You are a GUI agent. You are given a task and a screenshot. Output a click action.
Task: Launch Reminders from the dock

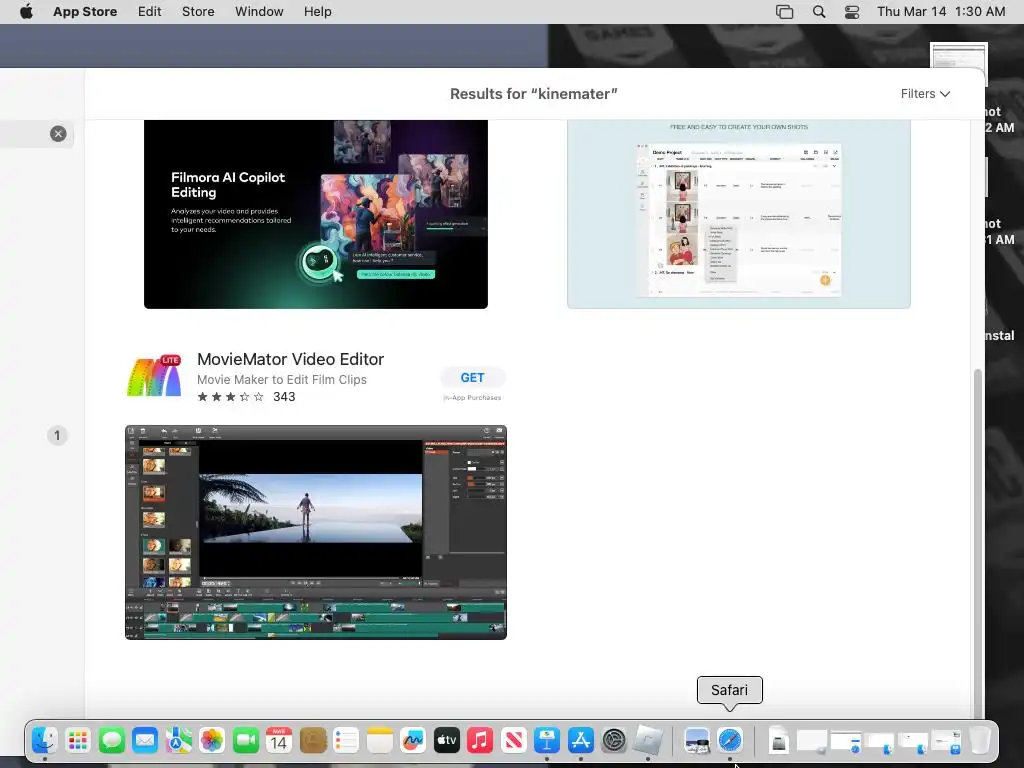[346, 741]
